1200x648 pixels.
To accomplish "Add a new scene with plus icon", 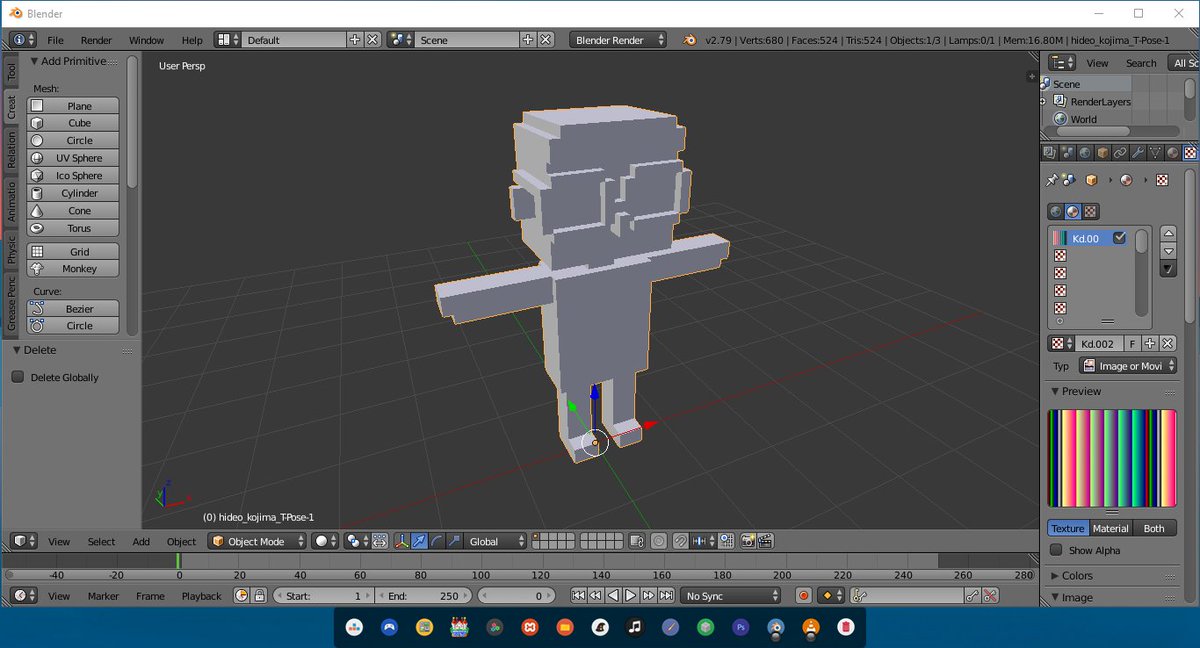I will tap(528, 40).
